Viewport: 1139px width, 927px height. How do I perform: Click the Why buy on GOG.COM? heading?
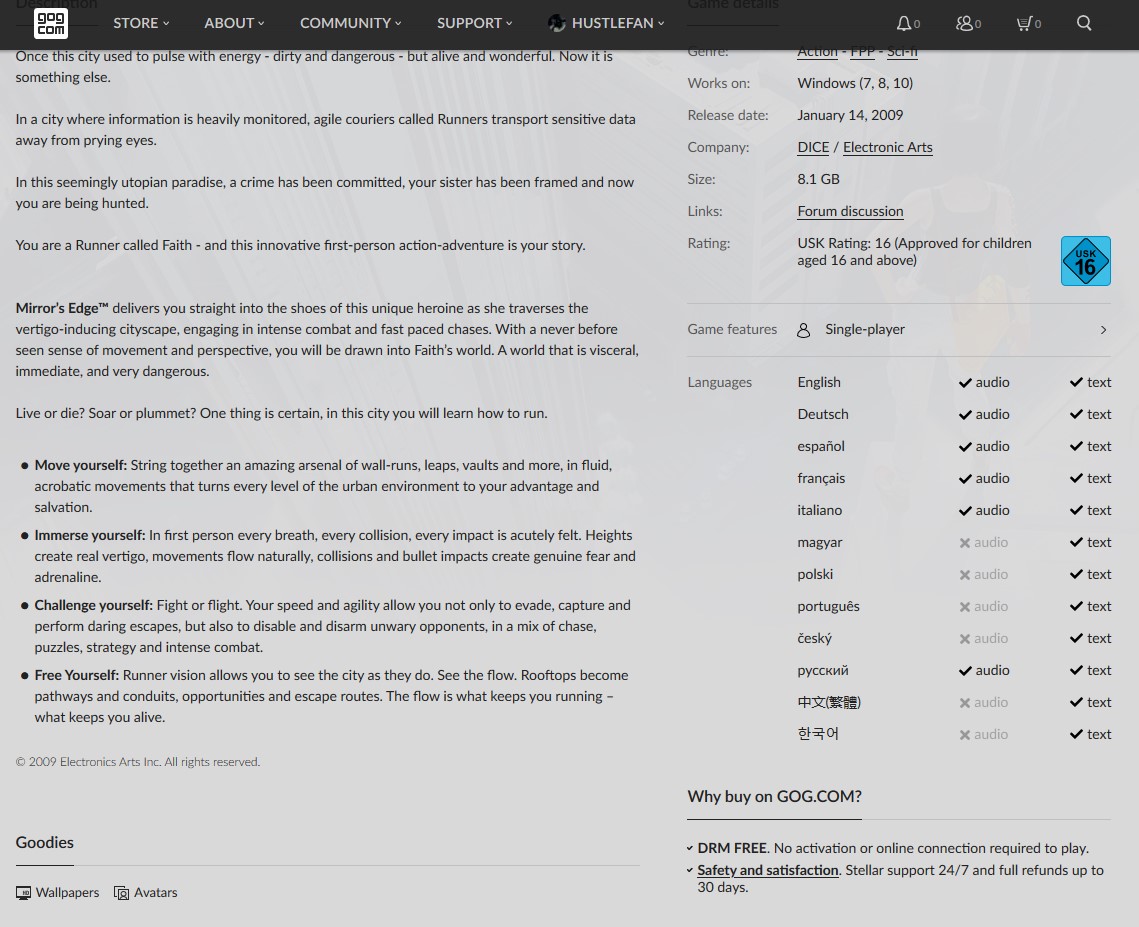pos(774,797)
